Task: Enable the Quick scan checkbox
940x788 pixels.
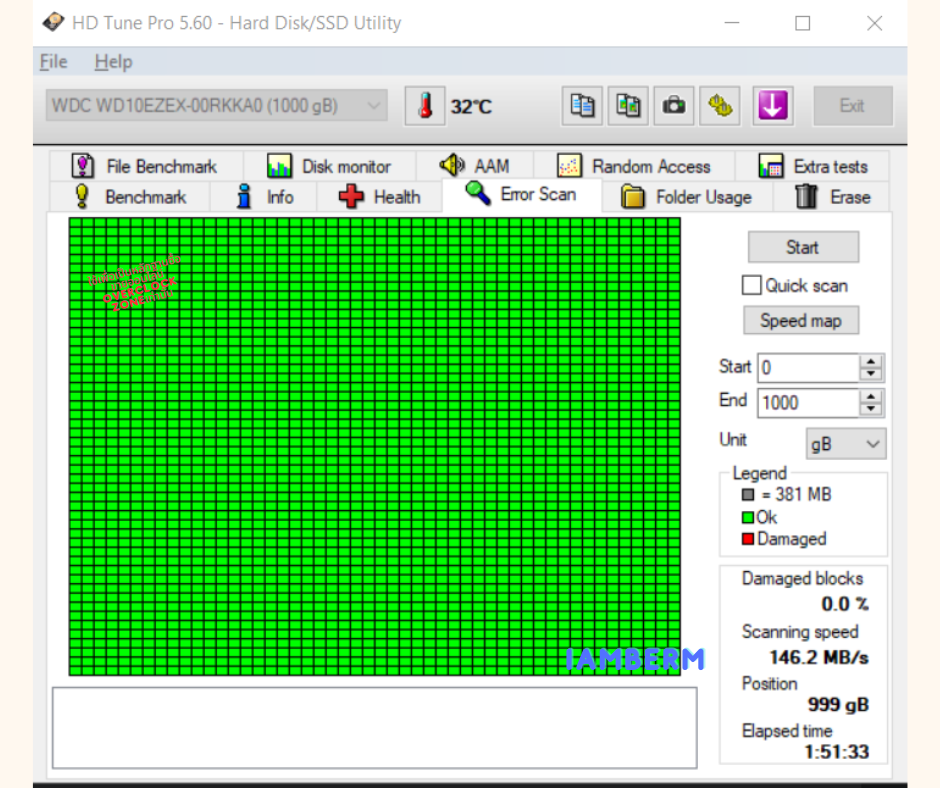Action: tap(752, 286)
